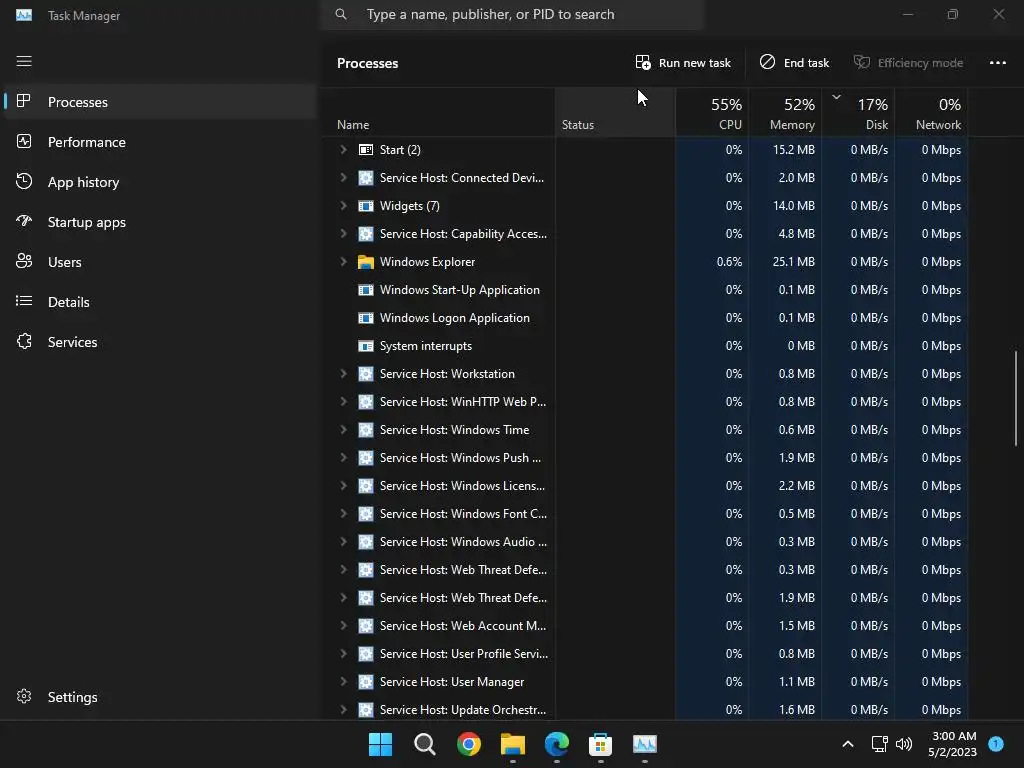Click the volume speaker tray icon
The width and height of the screenshot is (1024, 768).
[x=904, y=744]
